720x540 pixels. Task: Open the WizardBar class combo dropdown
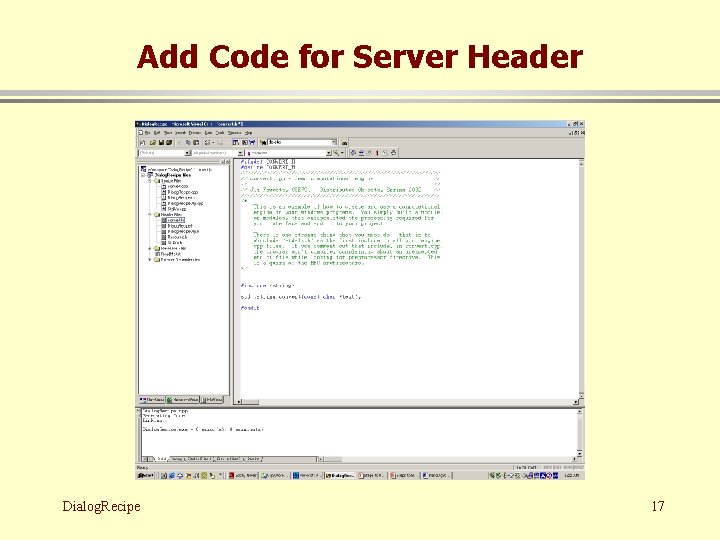(x=187, y=152)
